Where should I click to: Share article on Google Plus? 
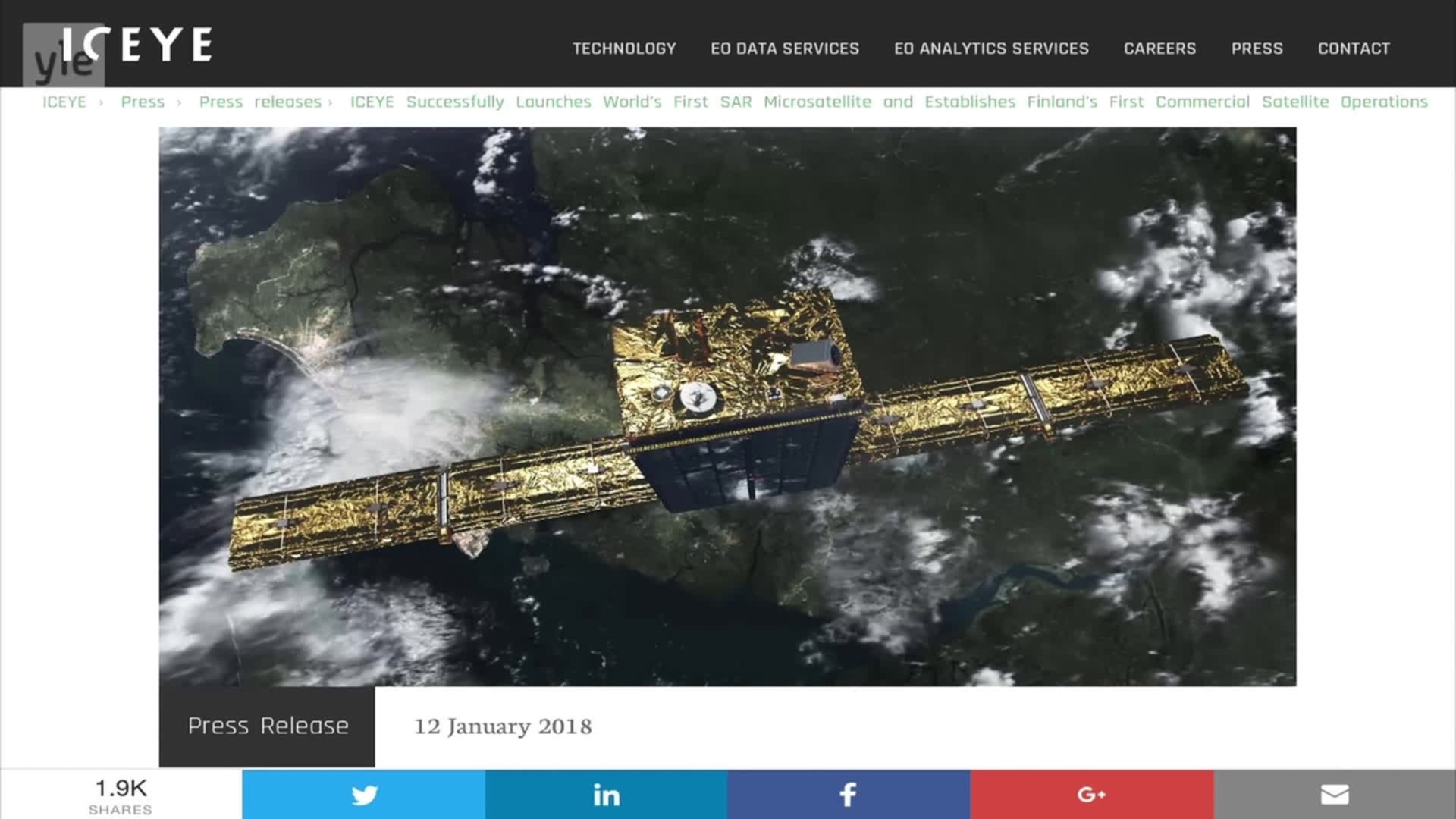(x=1091, y=794)
